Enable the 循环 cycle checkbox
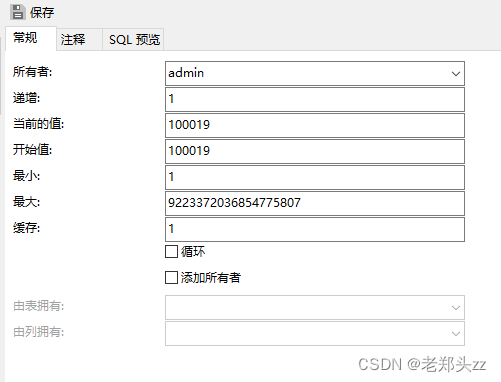The image size is (501, 382). point(171,252)
